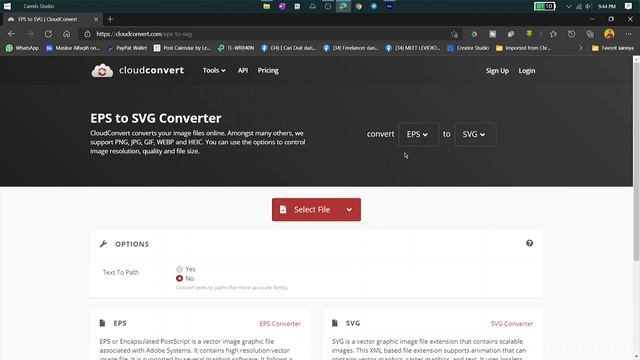
Task: Click the volume speaker tray icon
Action: (x=588, y=6)
